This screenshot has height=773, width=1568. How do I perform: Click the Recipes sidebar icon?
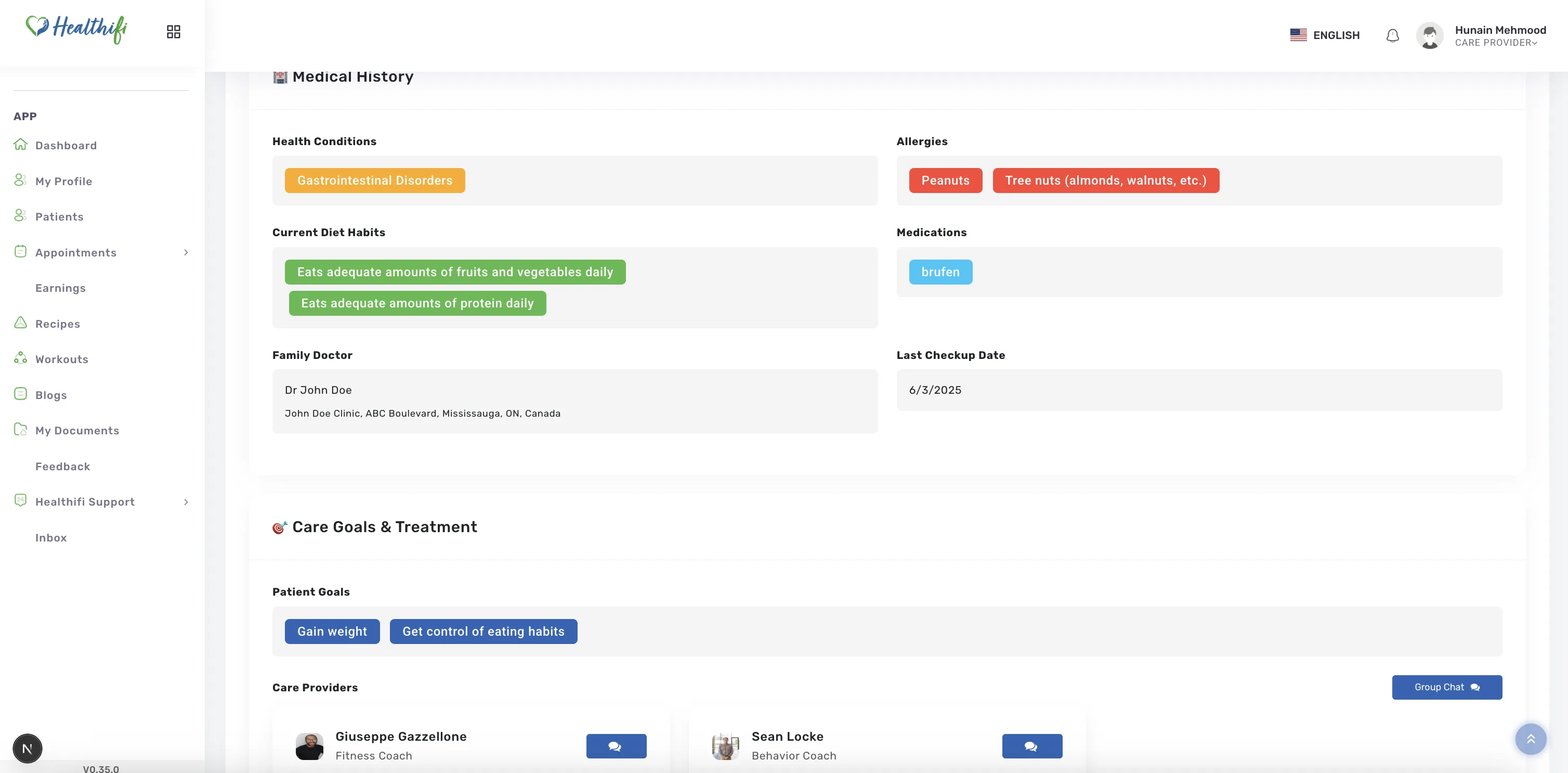21,323
